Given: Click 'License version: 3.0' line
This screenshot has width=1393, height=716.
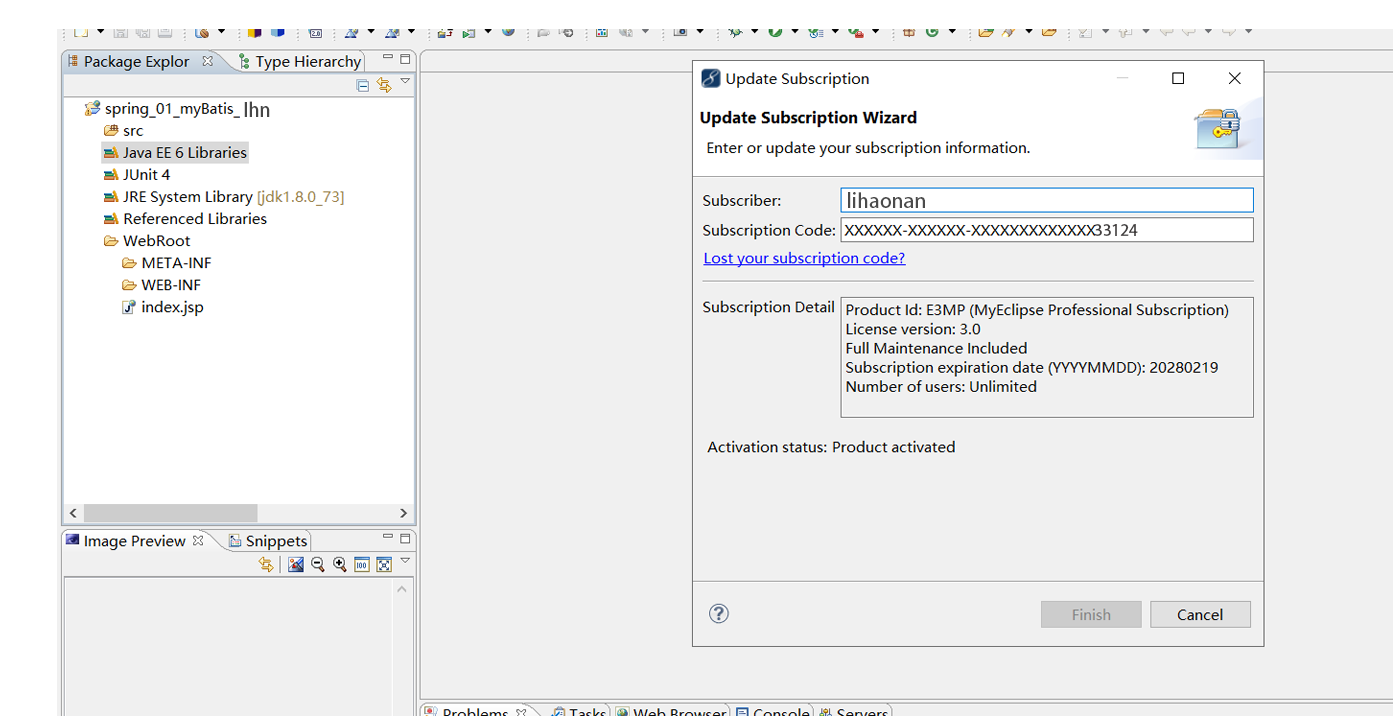Looking at the screenshot, I should (x=913, y=329).
